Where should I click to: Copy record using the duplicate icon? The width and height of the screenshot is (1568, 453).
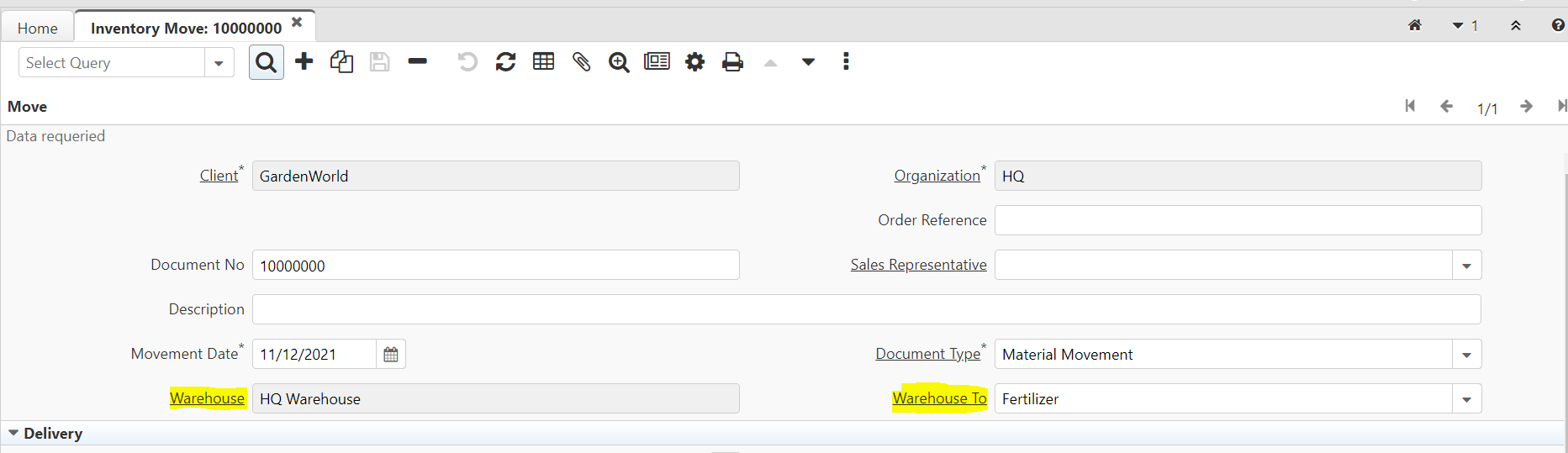[x=341, y=62]
